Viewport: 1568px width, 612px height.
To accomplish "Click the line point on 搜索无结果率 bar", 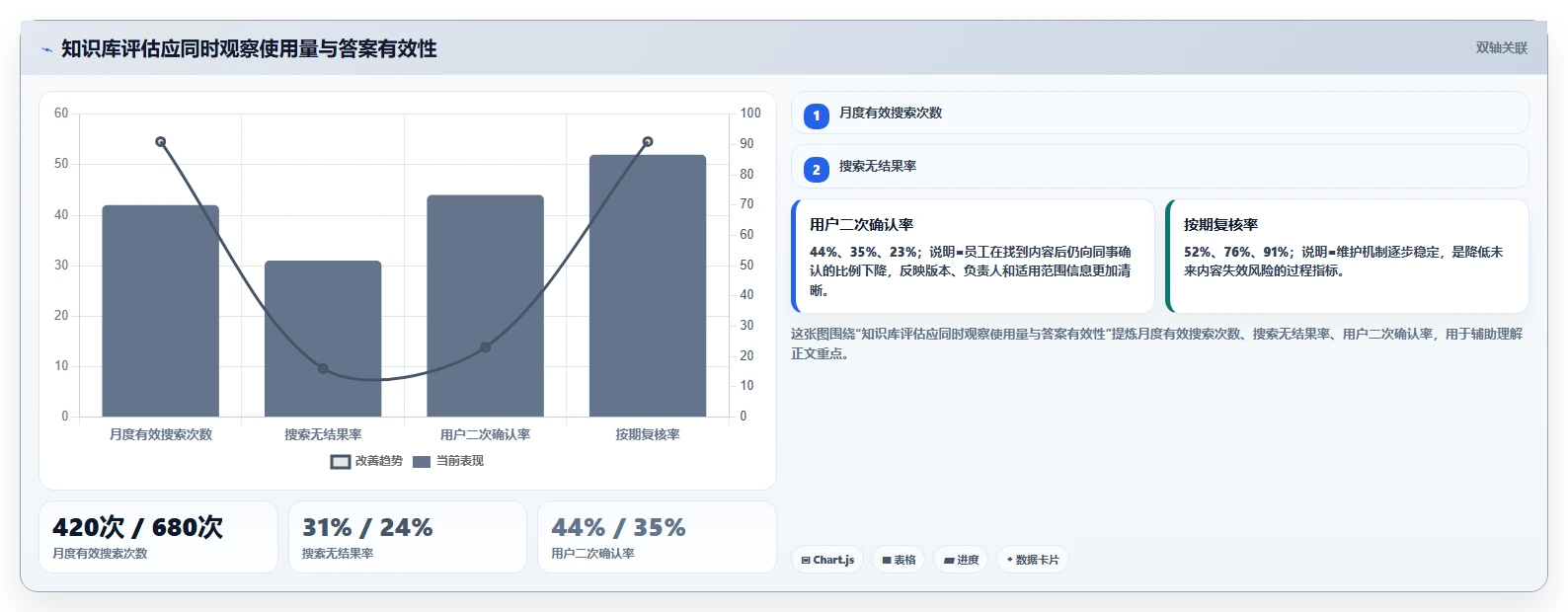I will click(x=323, y=369).
